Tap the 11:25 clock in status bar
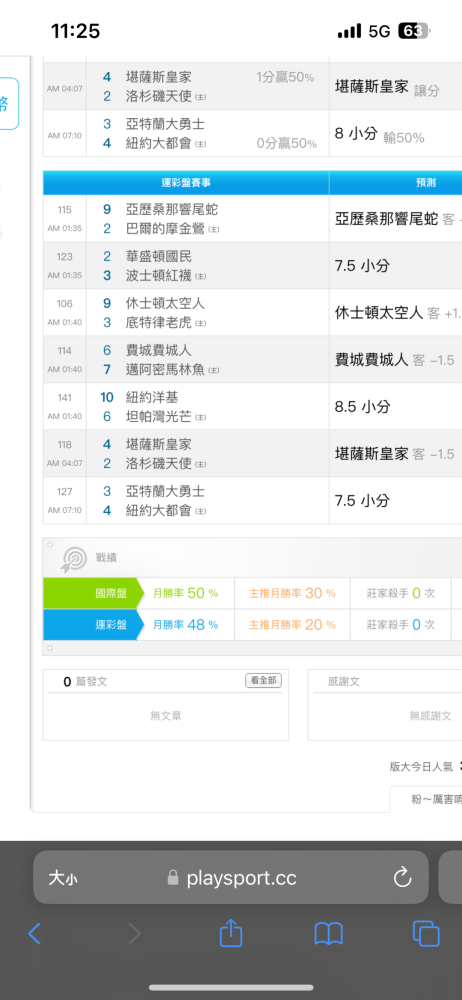This screenshot has width=462, height=1000. 75,31
